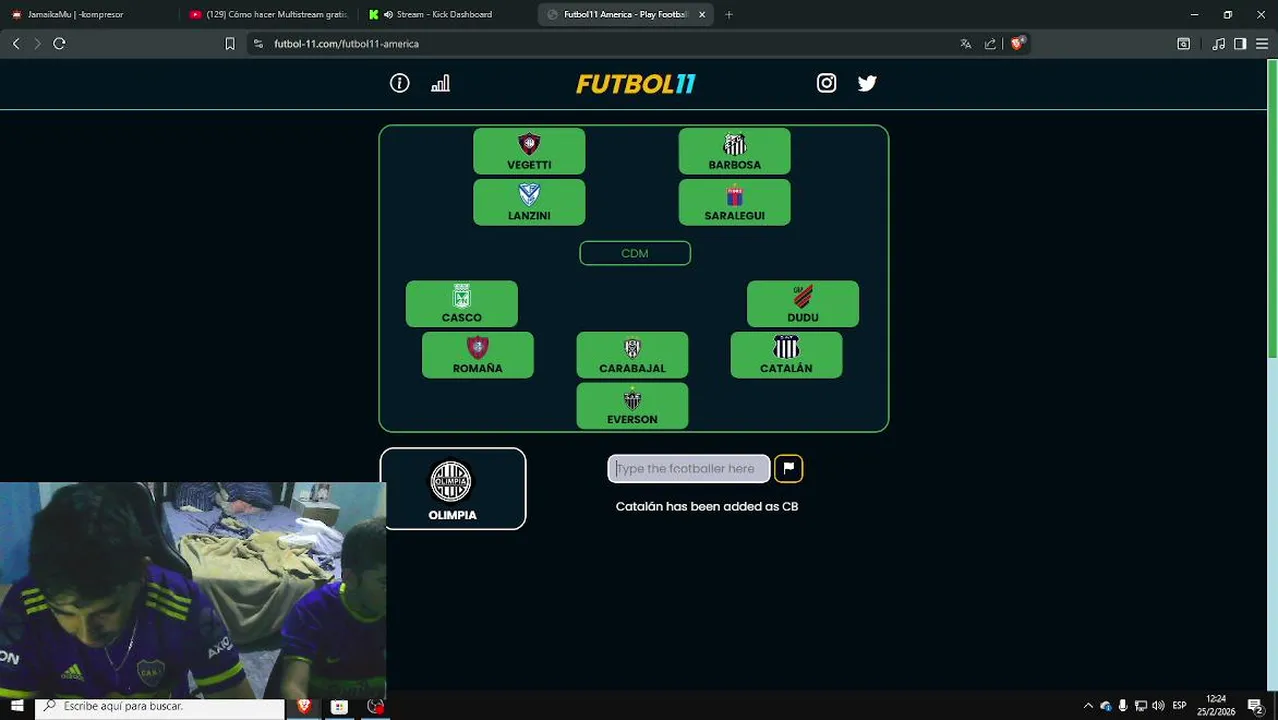The height and width of the screenshot is (720, 1278).
Task: Toggle the browser sidebar panel
Action: point(1240,44)
